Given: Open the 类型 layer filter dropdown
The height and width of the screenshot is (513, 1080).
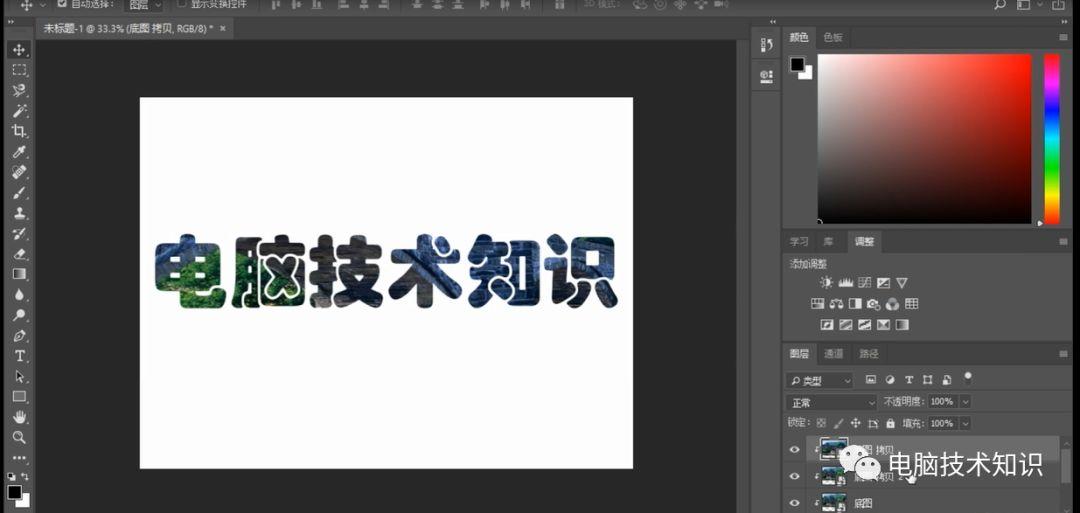Looking at the screenshot, I should click(x=820, y=380).
